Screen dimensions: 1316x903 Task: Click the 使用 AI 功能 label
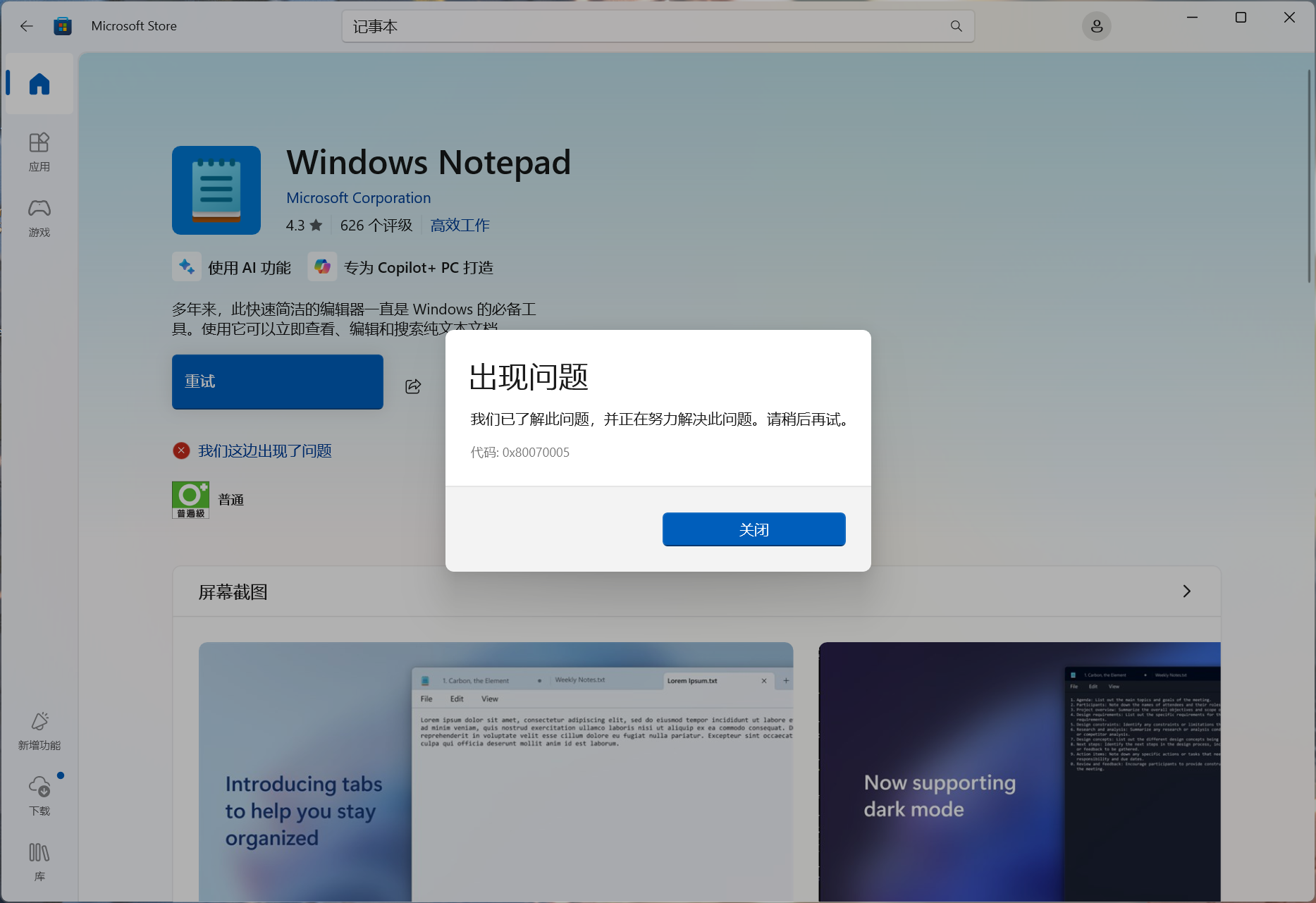[x=250, y=268]
